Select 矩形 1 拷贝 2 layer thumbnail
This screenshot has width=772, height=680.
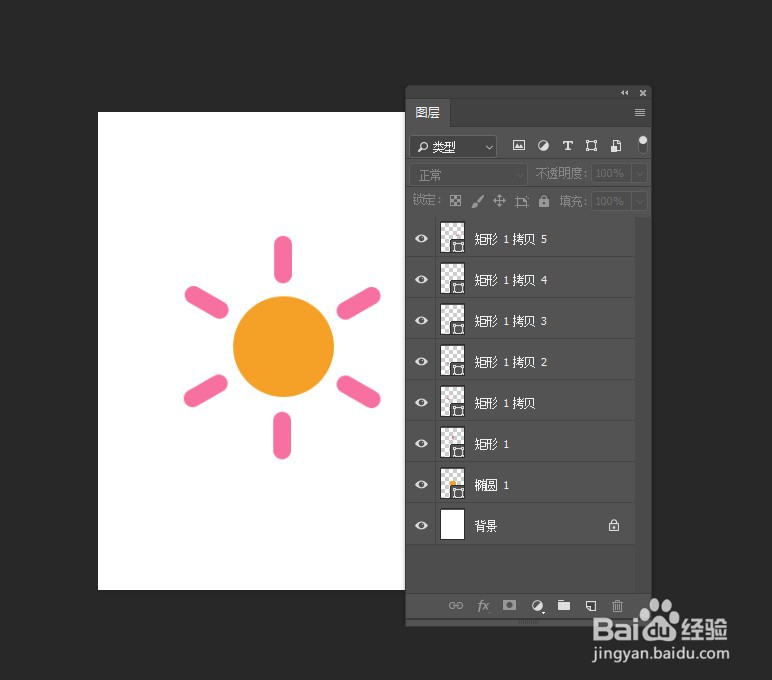(452, 360)
